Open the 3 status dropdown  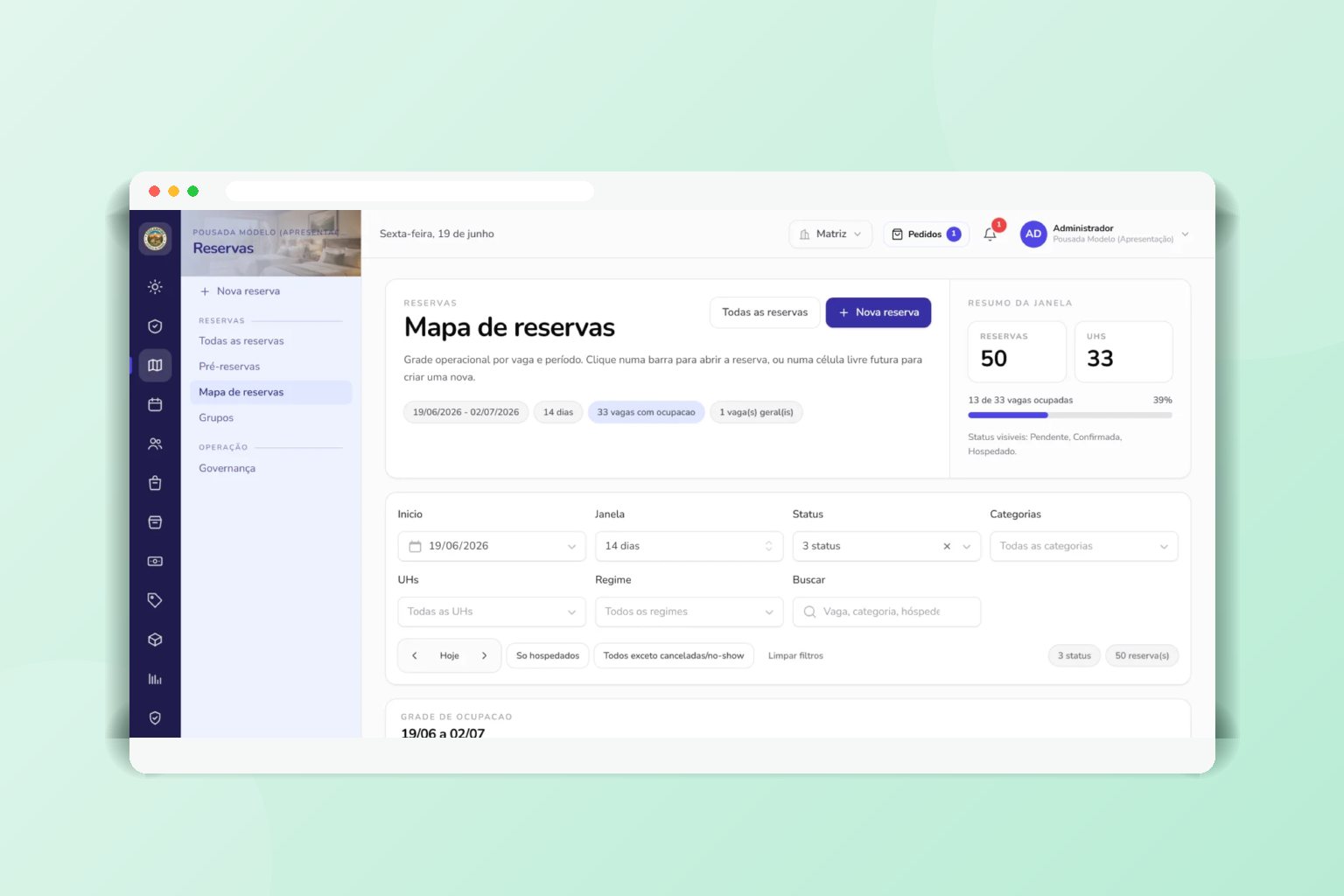coord(886,546)
